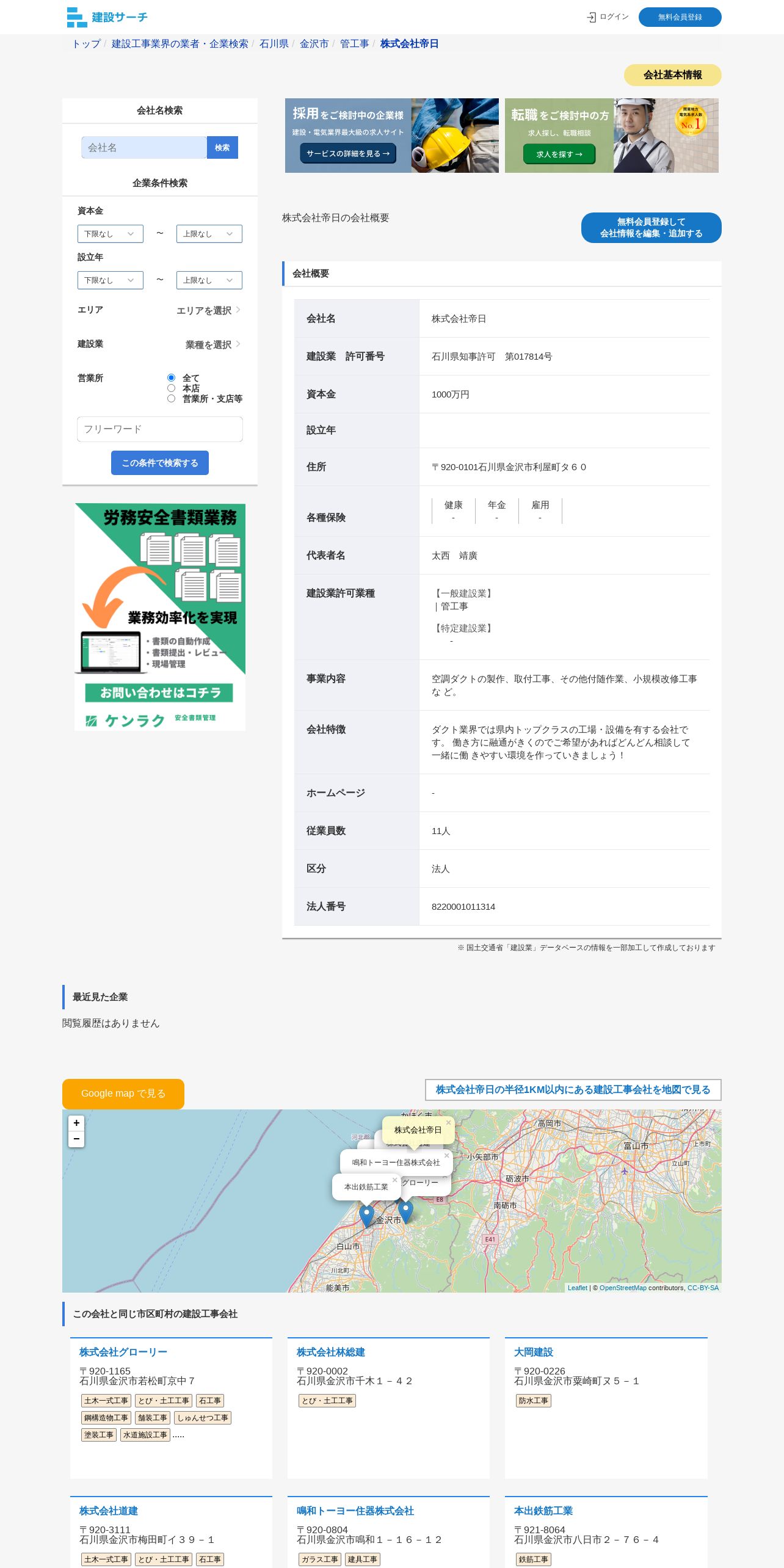Open Google map で見る button

coord(123,1094)
